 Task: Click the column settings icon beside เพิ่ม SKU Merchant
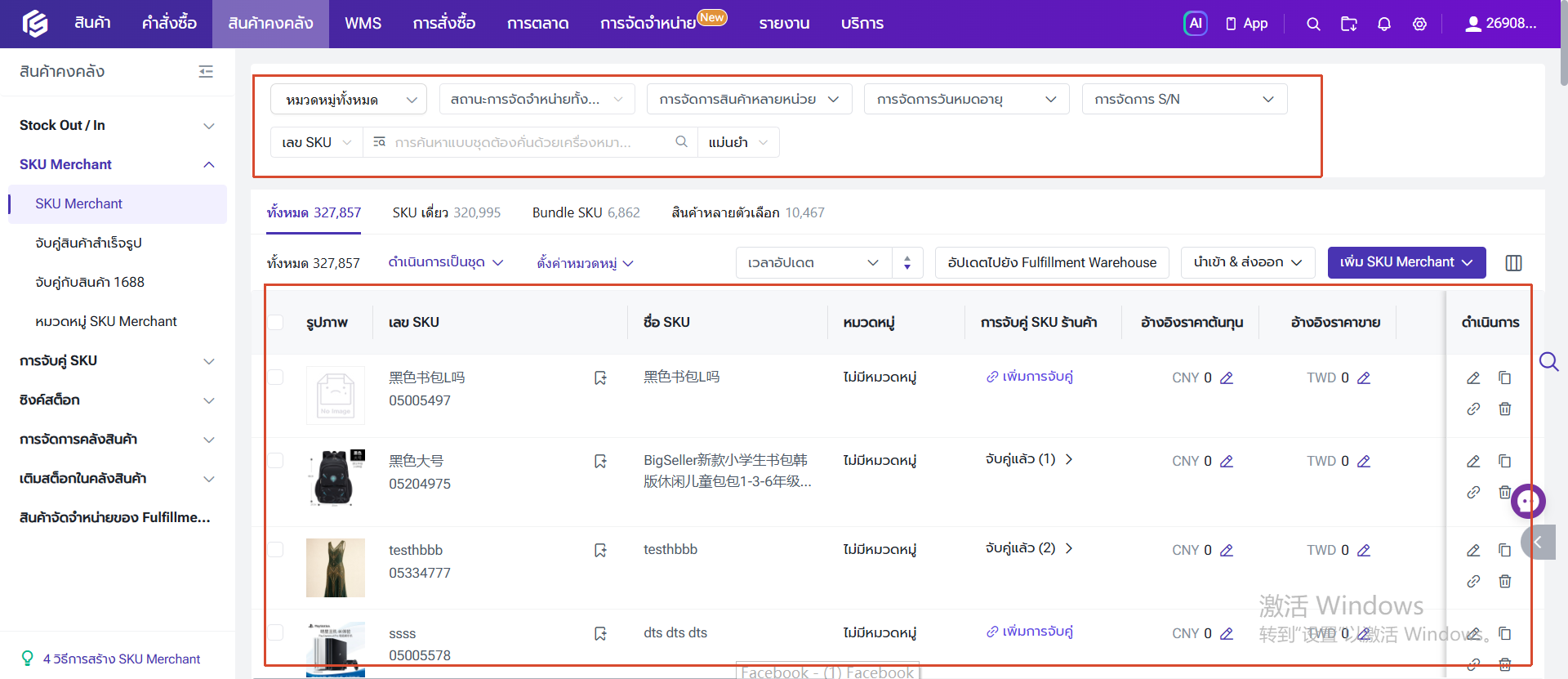tap(1513, 263)
